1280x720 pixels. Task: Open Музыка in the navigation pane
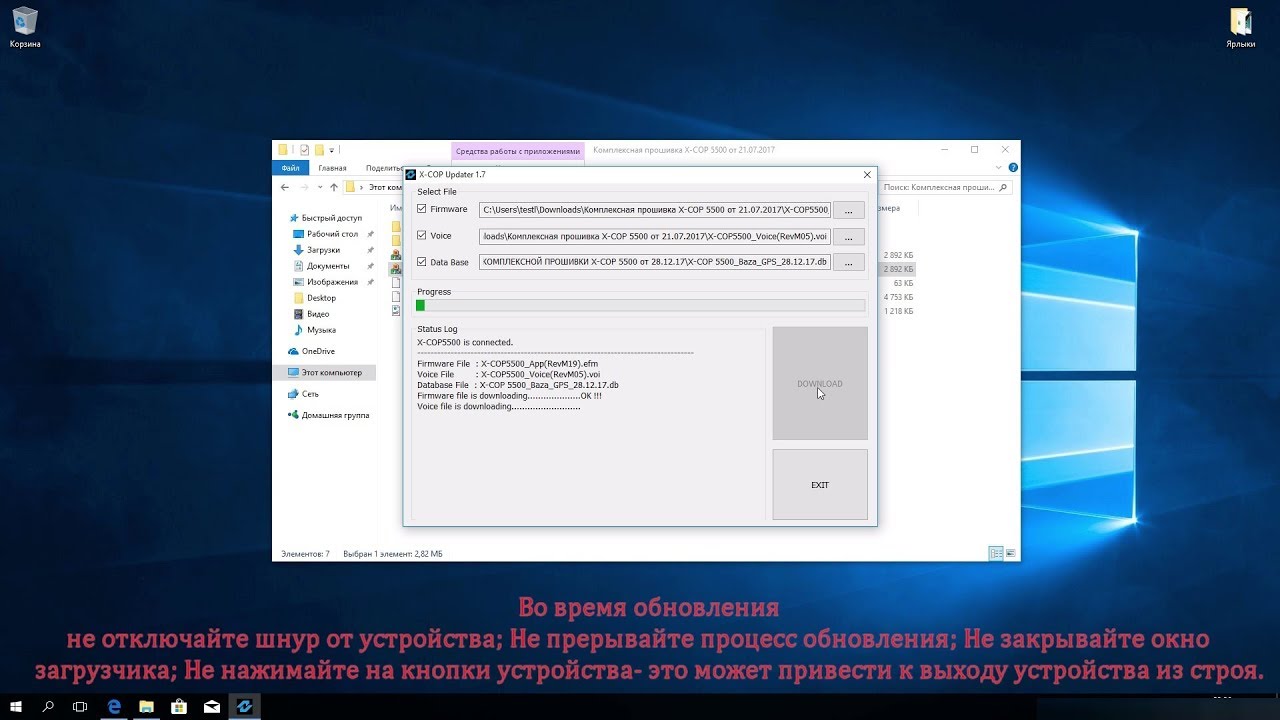[321, 330]
